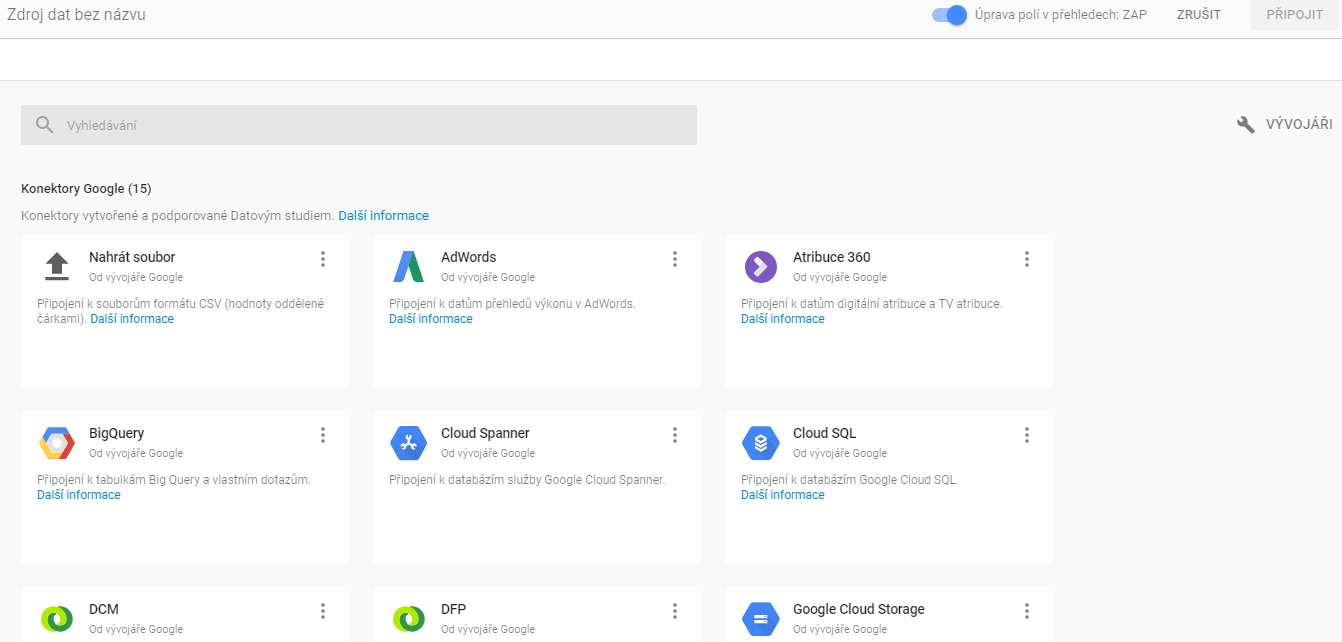The height and width of the screenshot is (642, 1342).
Task: Open more options for Google Cloud Storage
Action: coord(1027,611)
